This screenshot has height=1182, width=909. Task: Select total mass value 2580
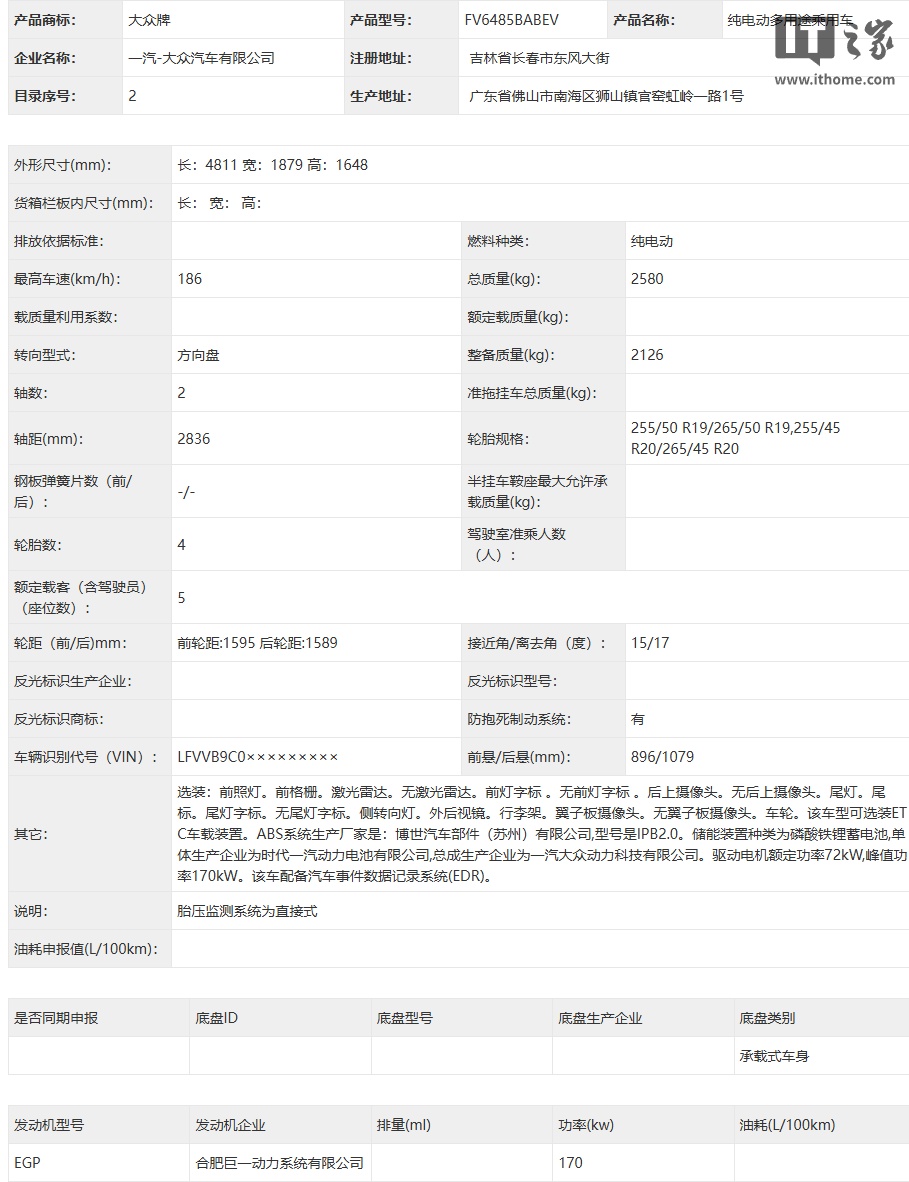pyautogui.click(x=647, y=279)
